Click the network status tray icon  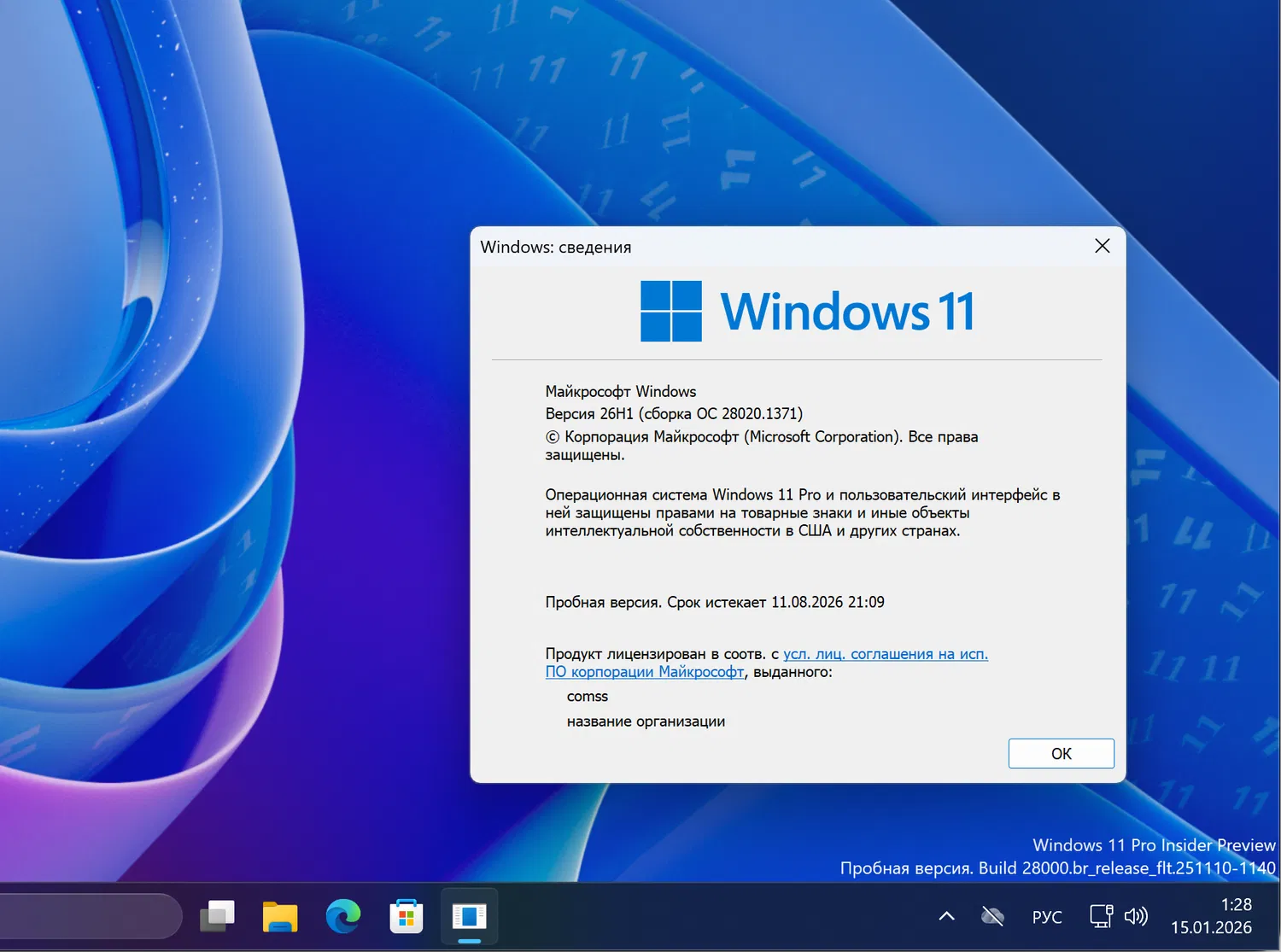[x=1100, y=915]
